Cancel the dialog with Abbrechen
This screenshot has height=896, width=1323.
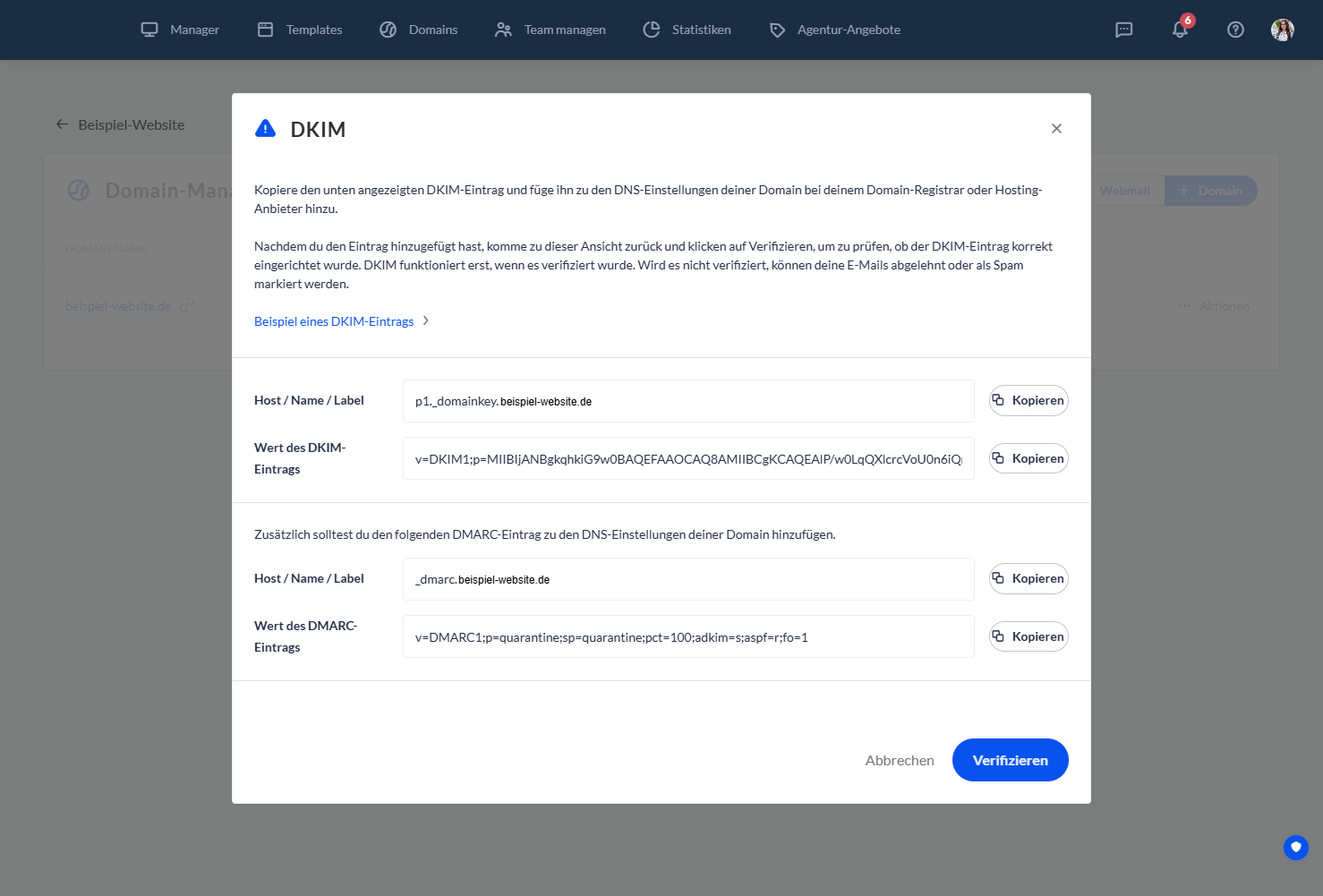point(899,760)
